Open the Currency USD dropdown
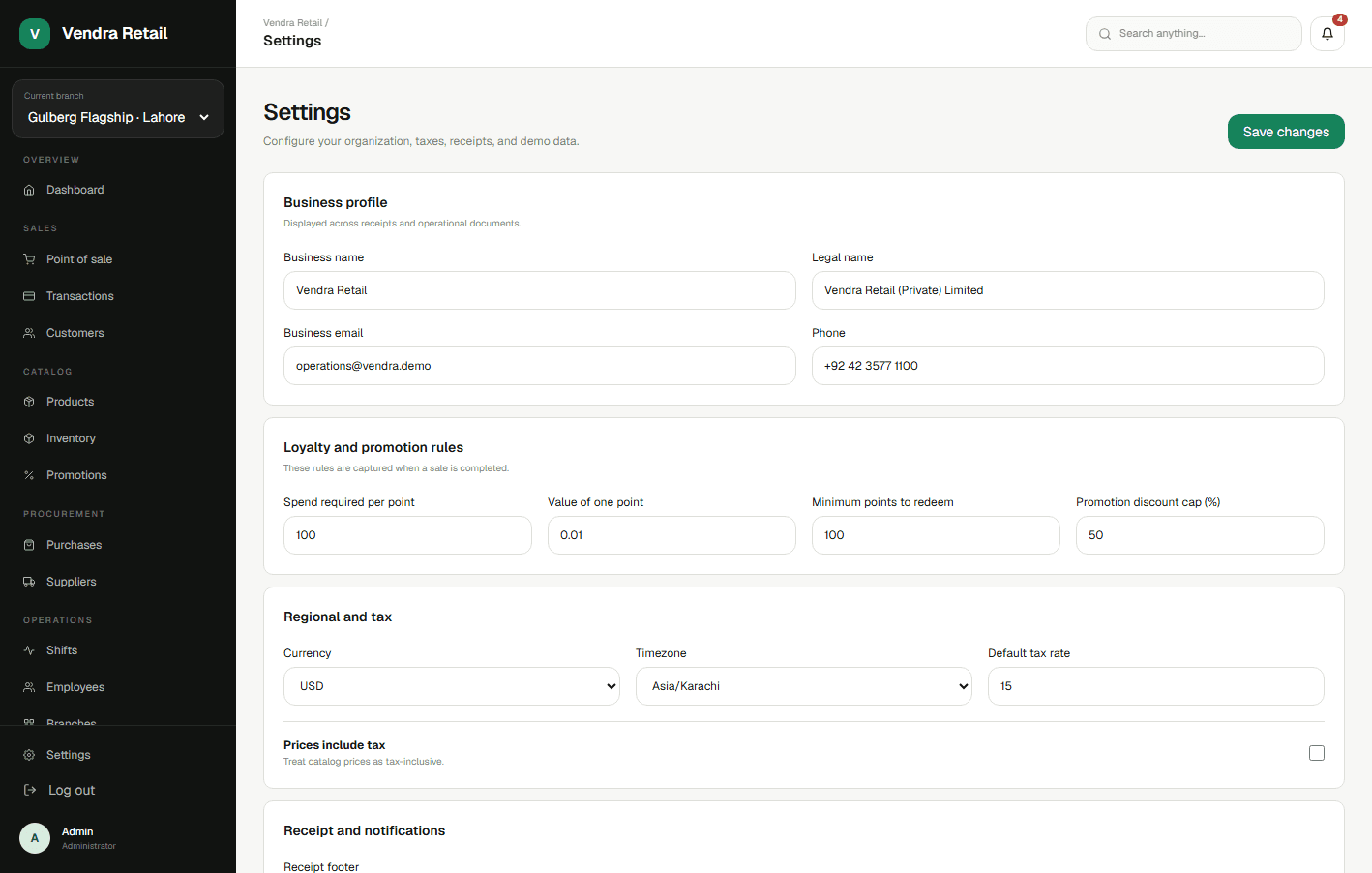The image size is (1372, 873). click(452, 686)
